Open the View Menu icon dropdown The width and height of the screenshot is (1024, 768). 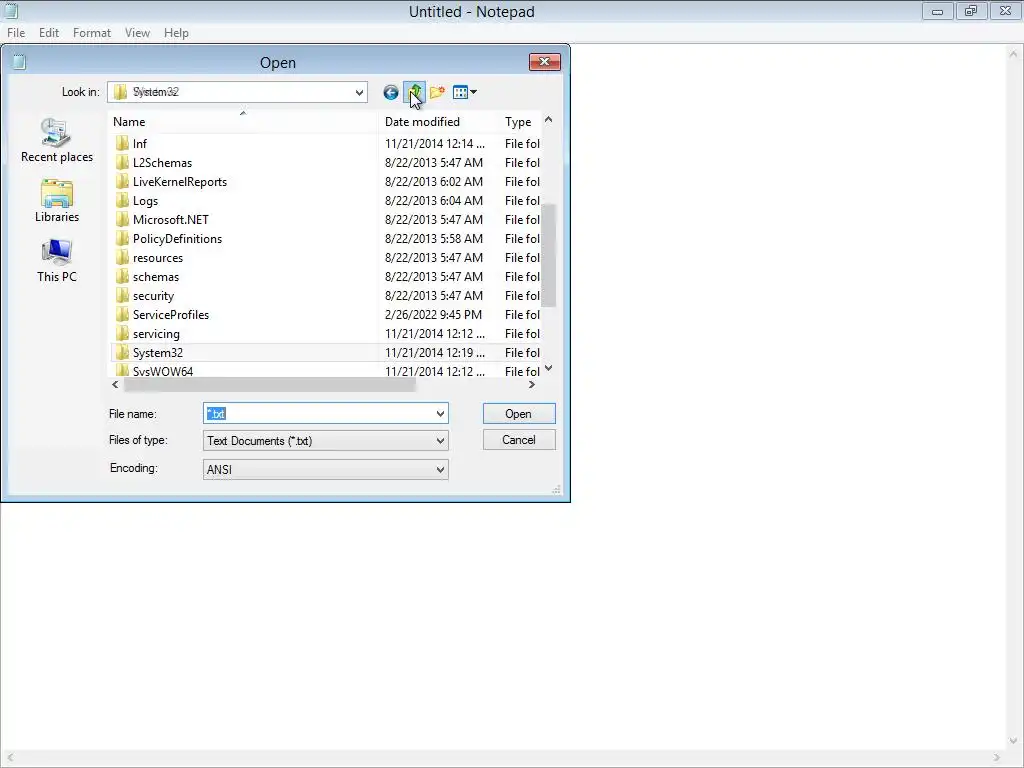point(464,92)
